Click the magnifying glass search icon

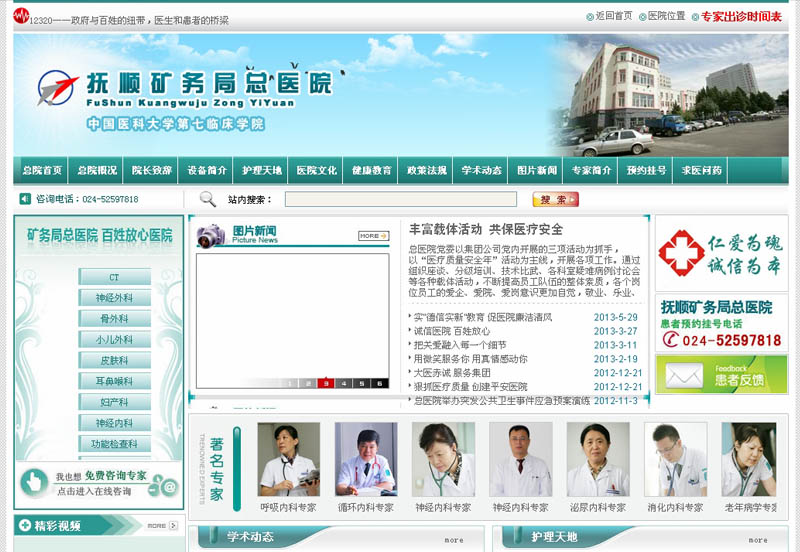[x=208, y=199]
